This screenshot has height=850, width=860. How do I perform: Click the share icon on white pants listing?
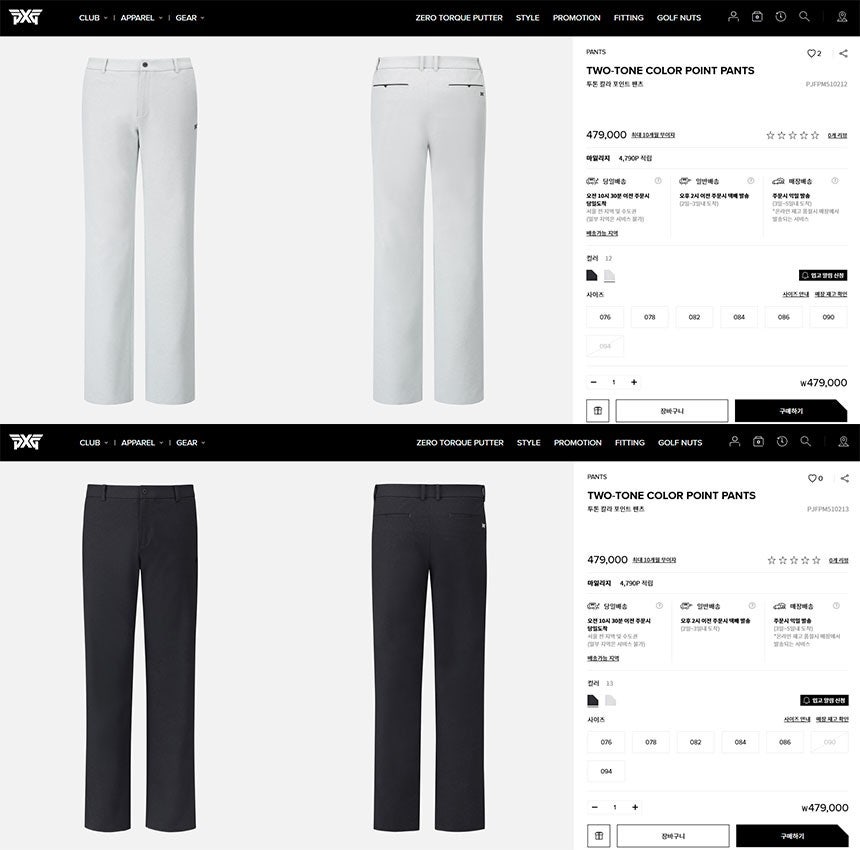pos(843,53)
